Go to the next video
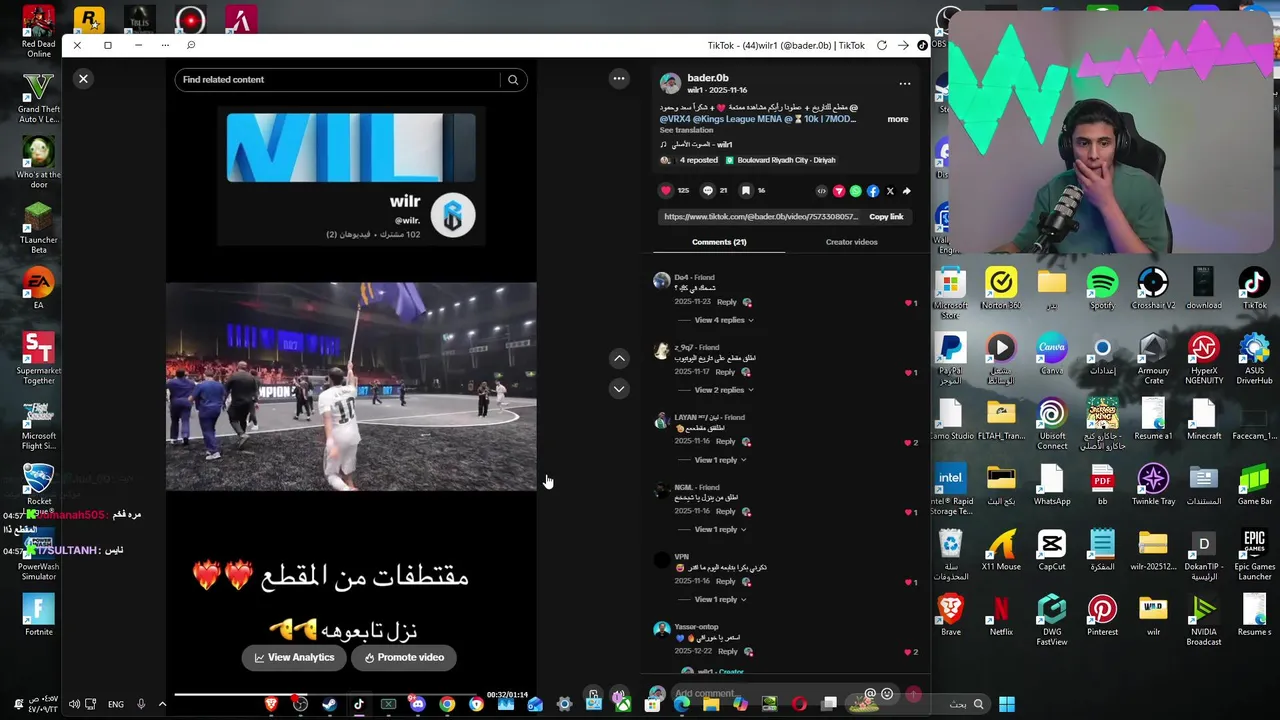The height and width of the screenshot is (720, 1280). (x=620, y=389)
